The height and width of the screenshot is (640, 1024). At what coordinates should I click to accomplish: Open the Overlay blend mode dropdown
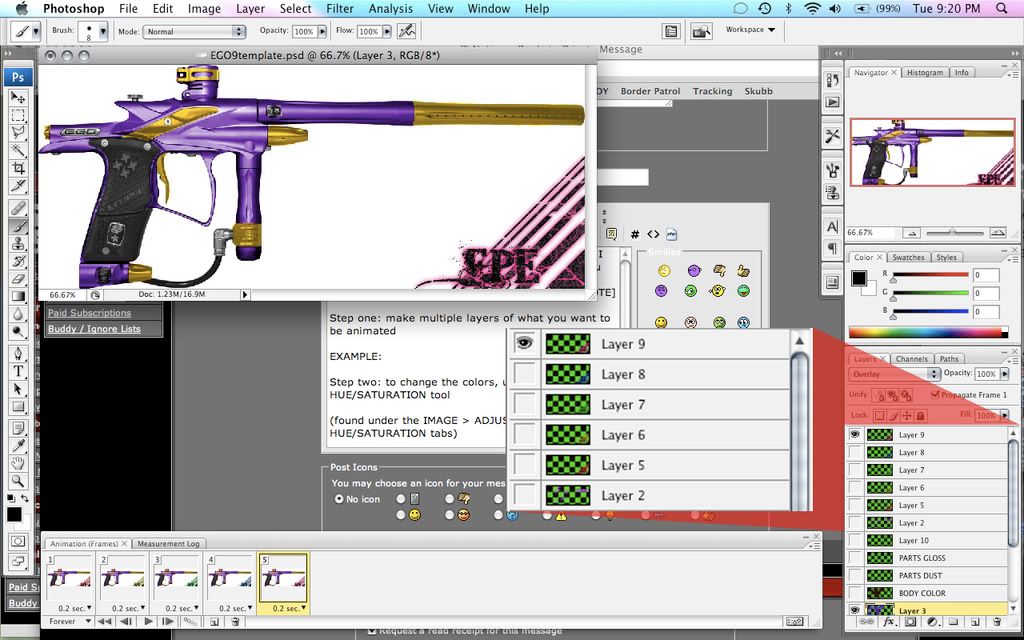(x=895, y=374)
